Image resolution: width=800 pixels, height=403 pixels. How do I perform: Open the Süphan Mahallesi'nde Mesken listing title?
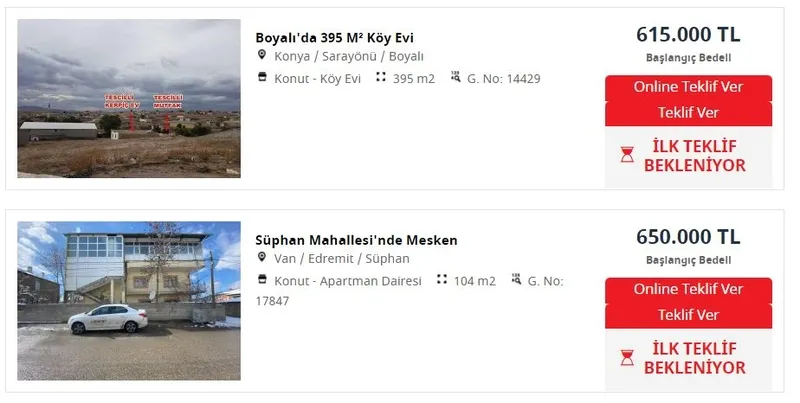click(357, 240)
